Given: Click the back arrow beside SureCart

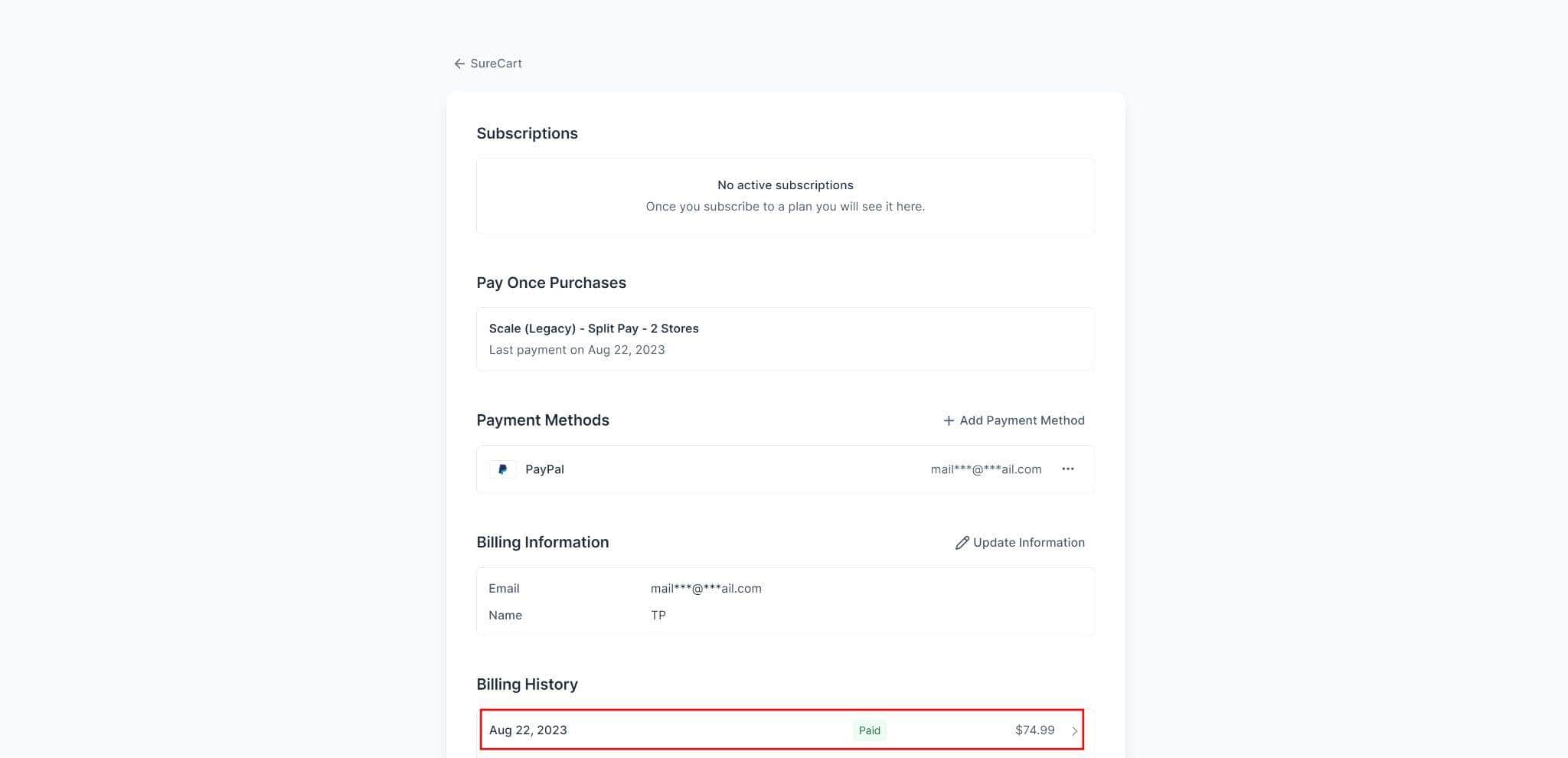Looking at the screenshot, I should point(459,64).
